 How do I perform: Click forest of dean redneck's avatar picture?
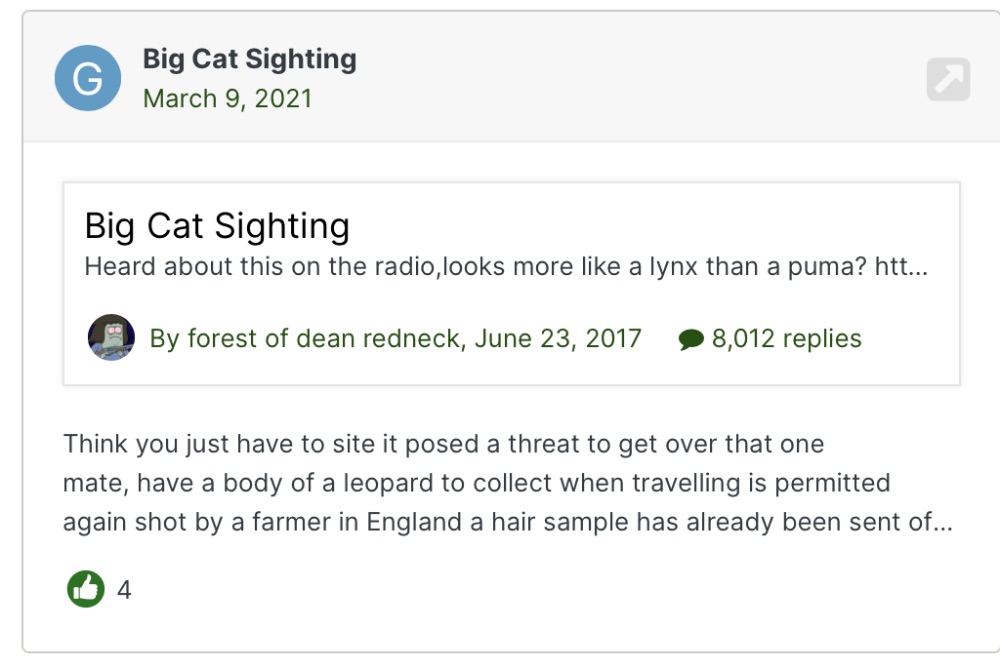pos(111,338)
